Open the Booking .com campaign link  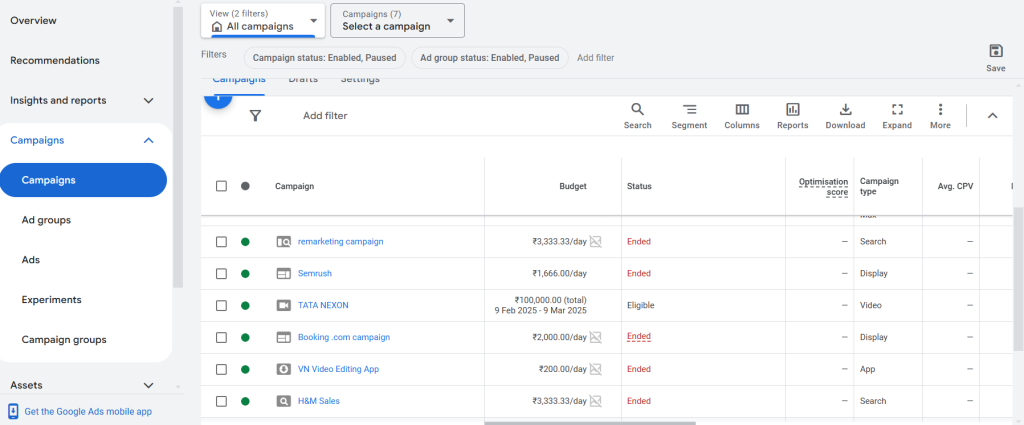pyautogui.click(x=344, y=338)
